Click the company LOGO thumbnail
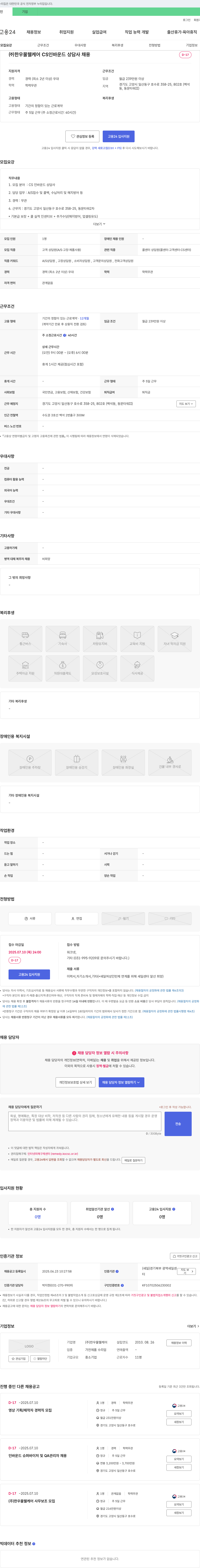The image size is (200, 1568). [29, 1346]
